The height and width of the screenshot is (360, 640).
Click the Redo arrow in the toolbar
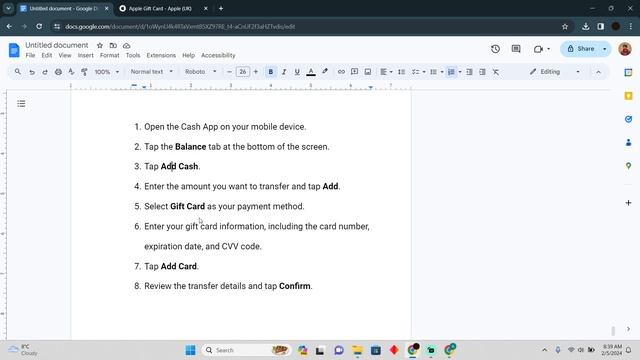(x=45, y=72)
